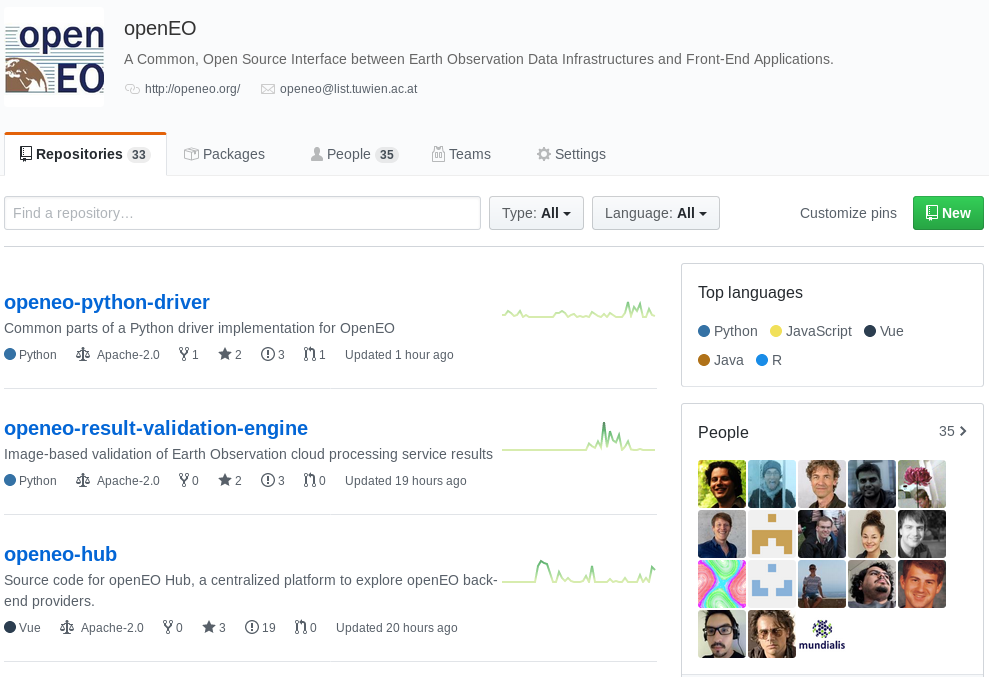
Task: Click the envelope icon next to the email
Action: pyautogui.click(x=268, y=89)
